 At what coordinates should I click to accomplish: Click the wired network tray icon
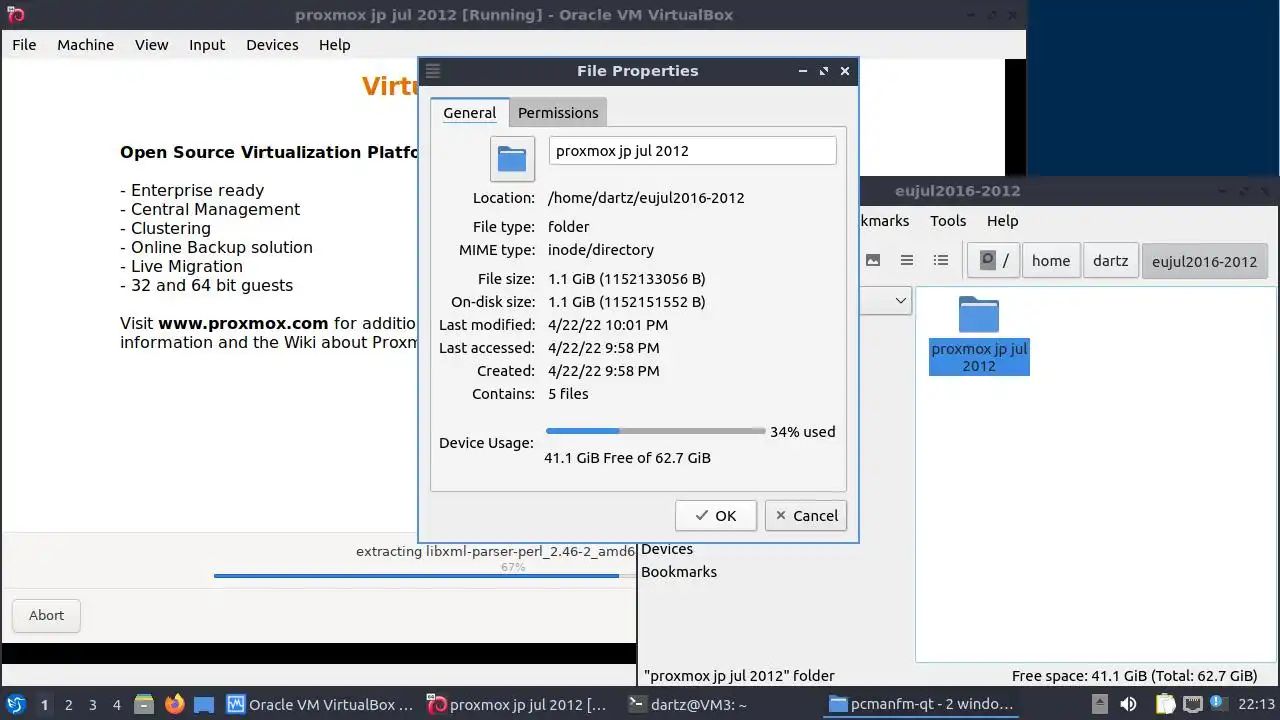click(x=1192, y=704)
